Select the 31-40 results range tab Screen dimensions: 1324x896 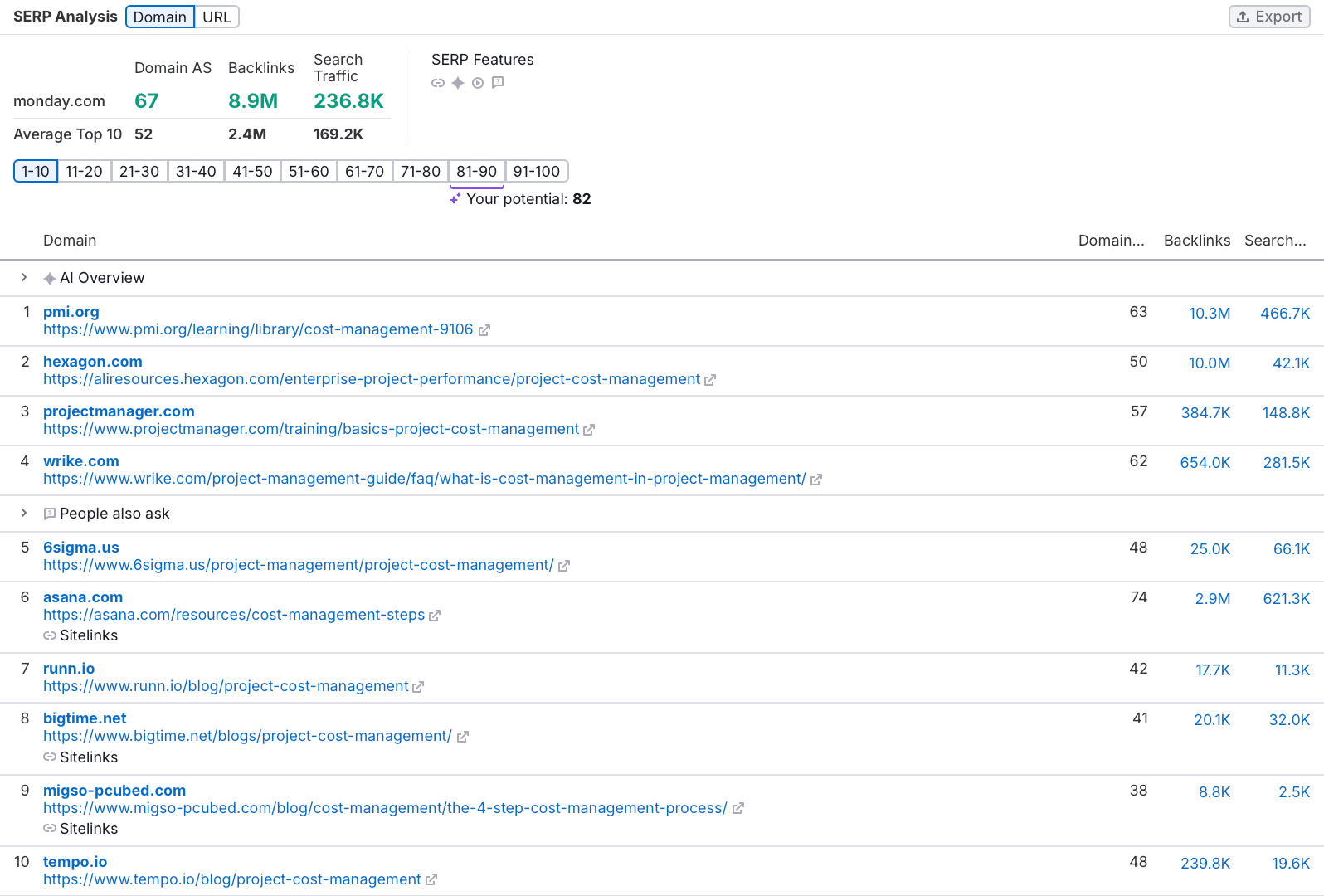196,171
